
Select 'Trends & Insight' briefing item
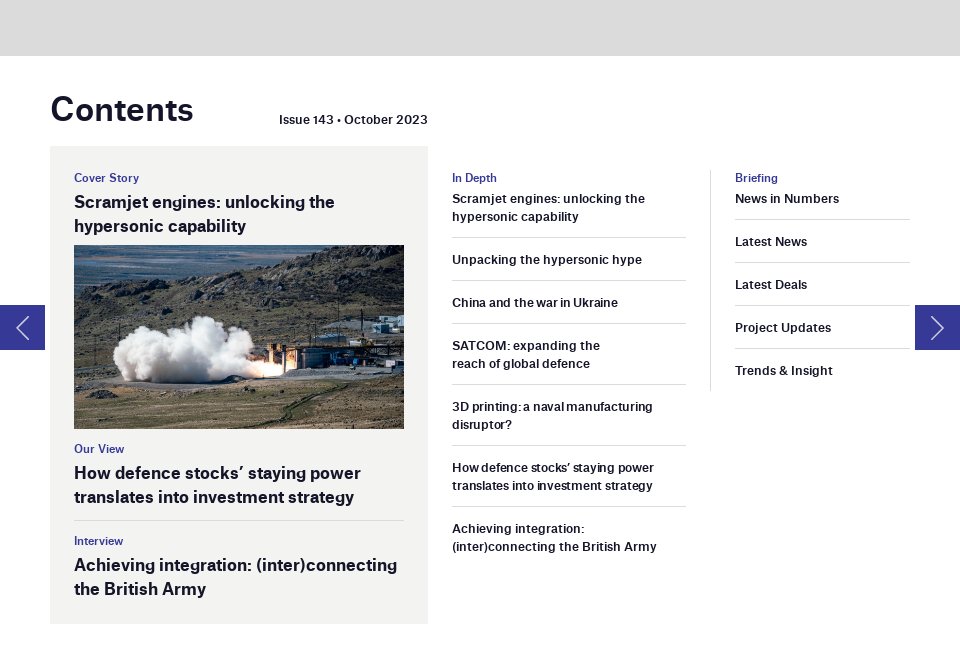[x=784, y=371]
